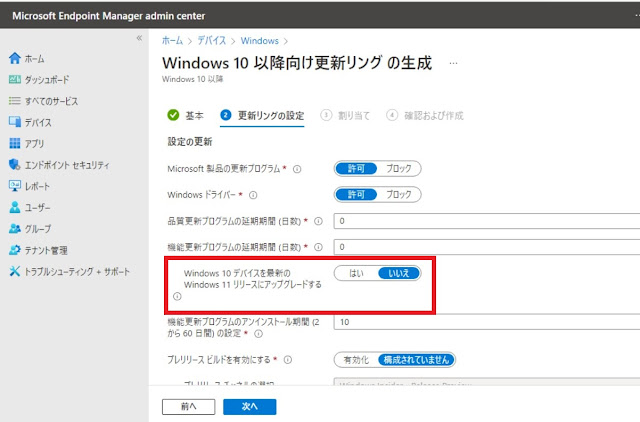This screenshot has width=640, height=422.
Task: Click 設定の更新 section heading
Action: [190, 142]
